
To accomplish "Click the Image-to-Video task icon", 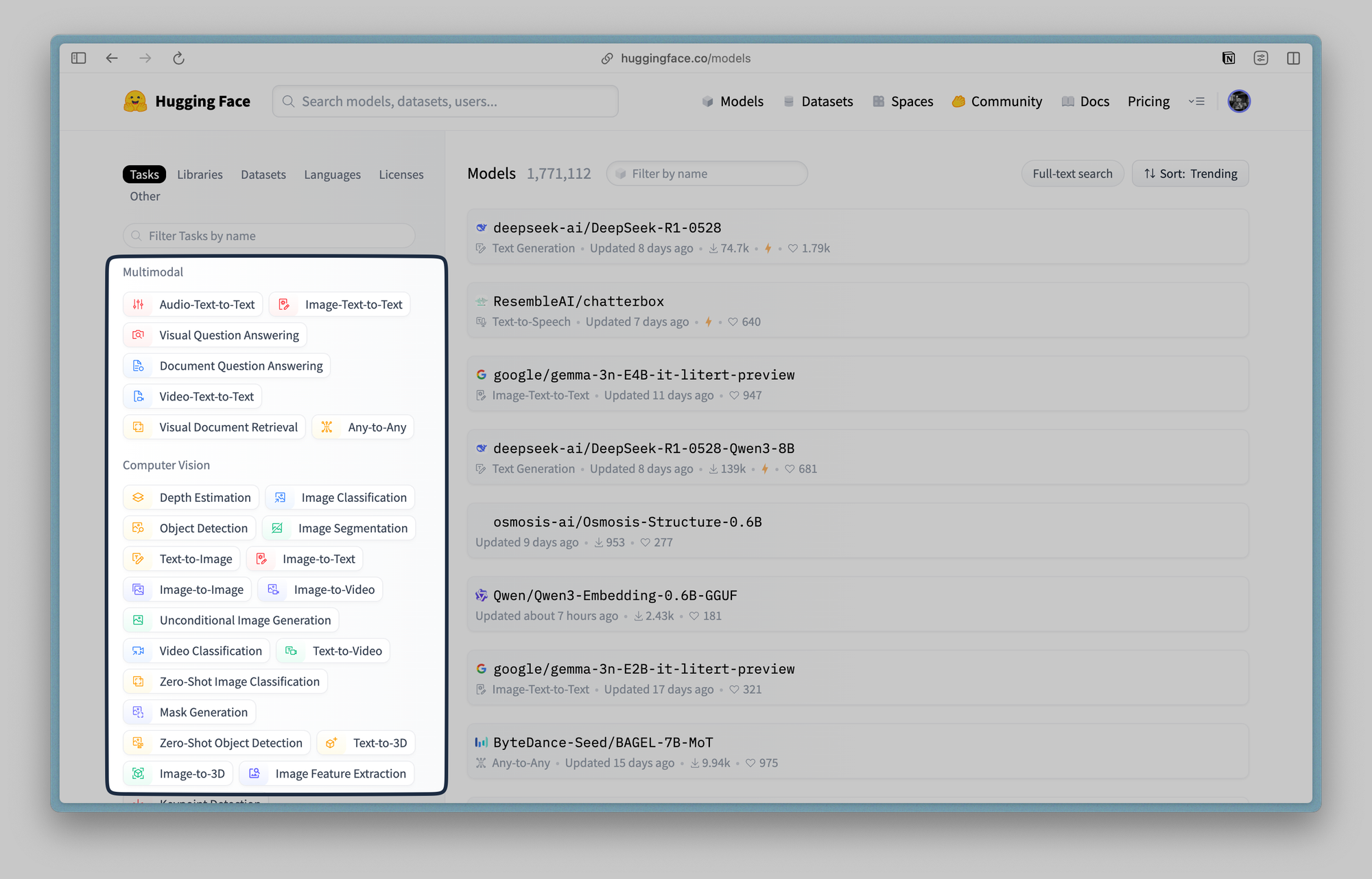I will (x=273, y=590).
